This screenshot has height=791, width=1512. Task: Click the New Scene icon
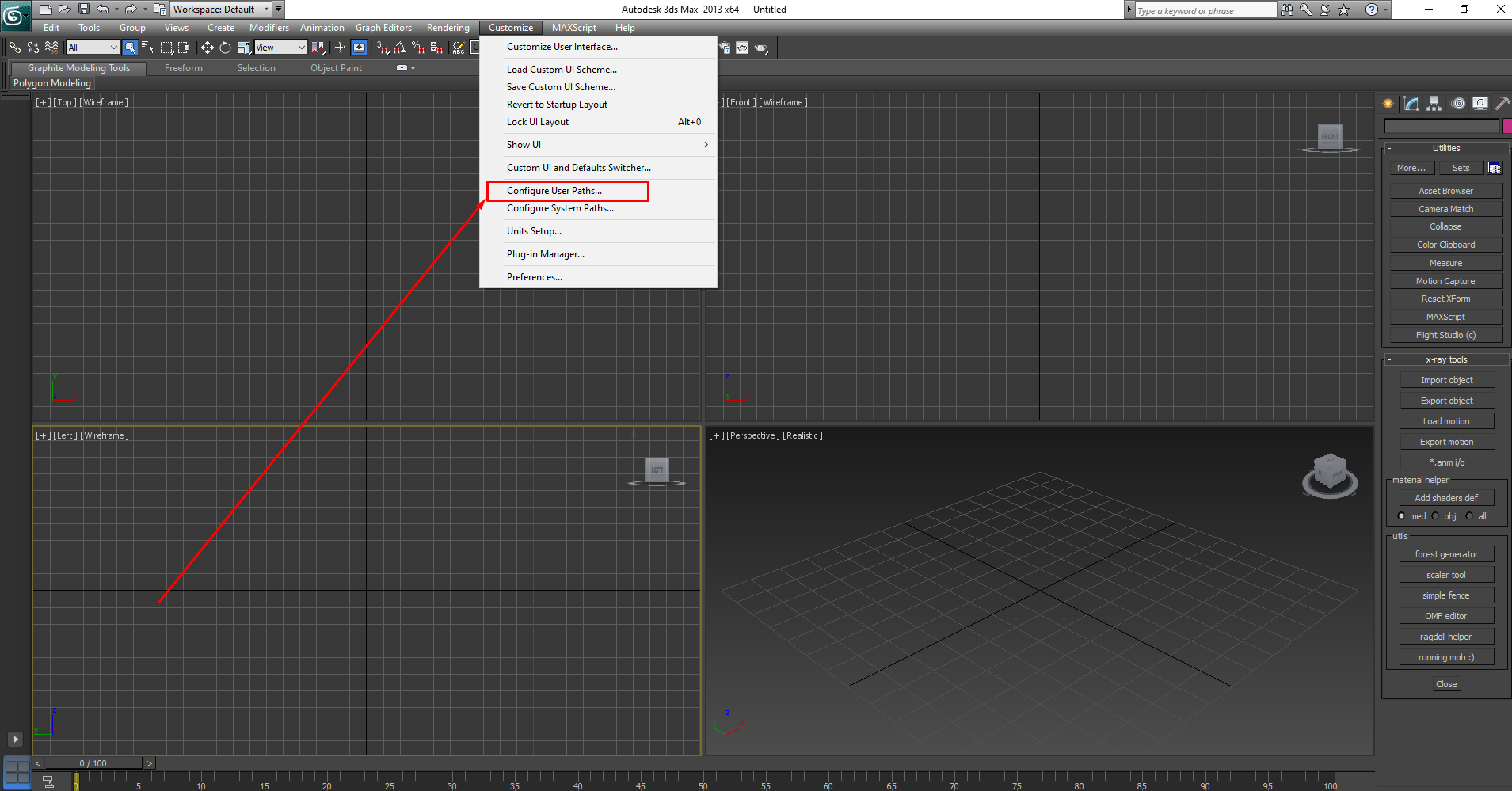(45, 10)
